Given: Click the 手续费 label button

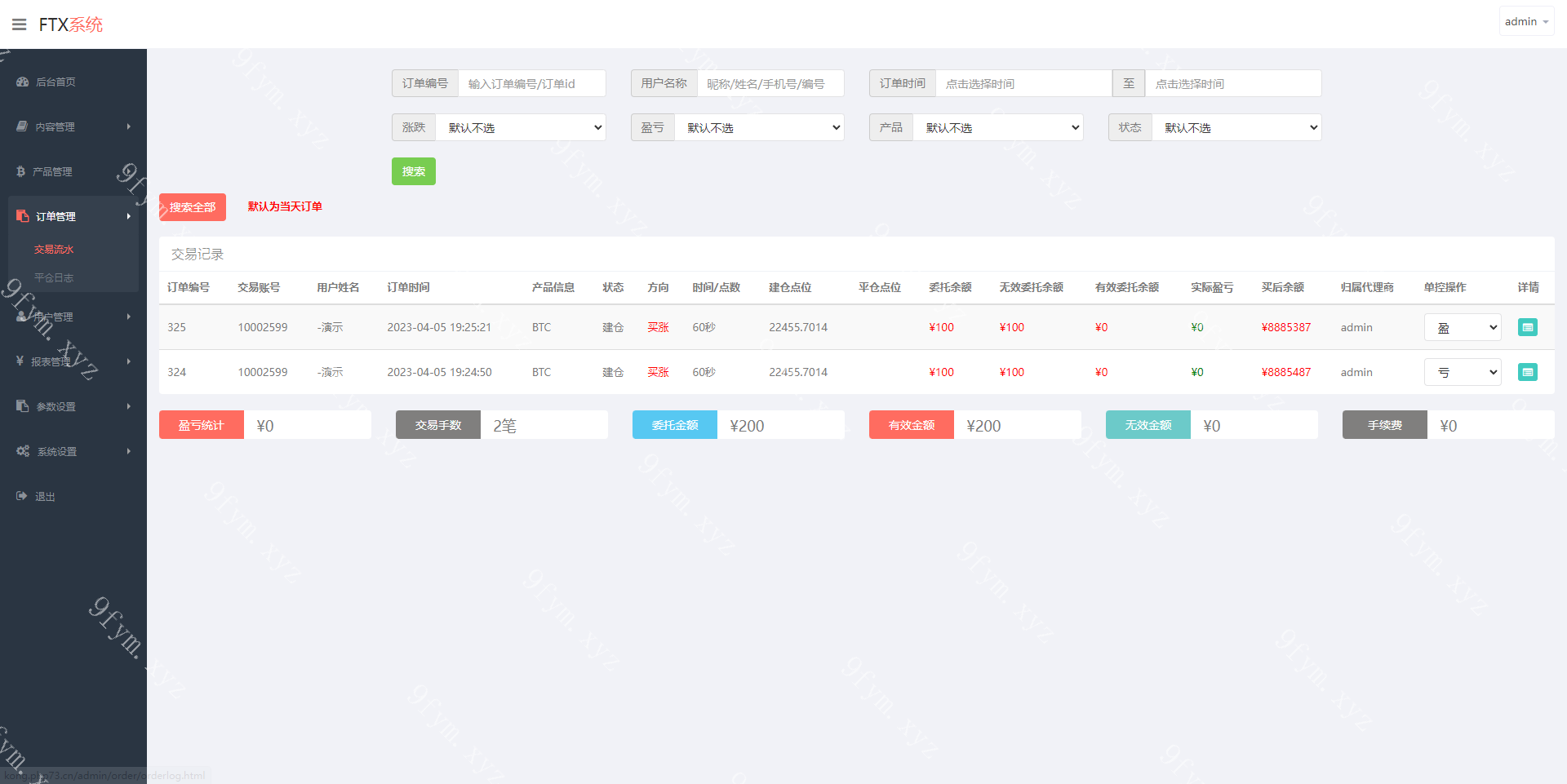Looking at the screenshot, I should pos(1385,425).
